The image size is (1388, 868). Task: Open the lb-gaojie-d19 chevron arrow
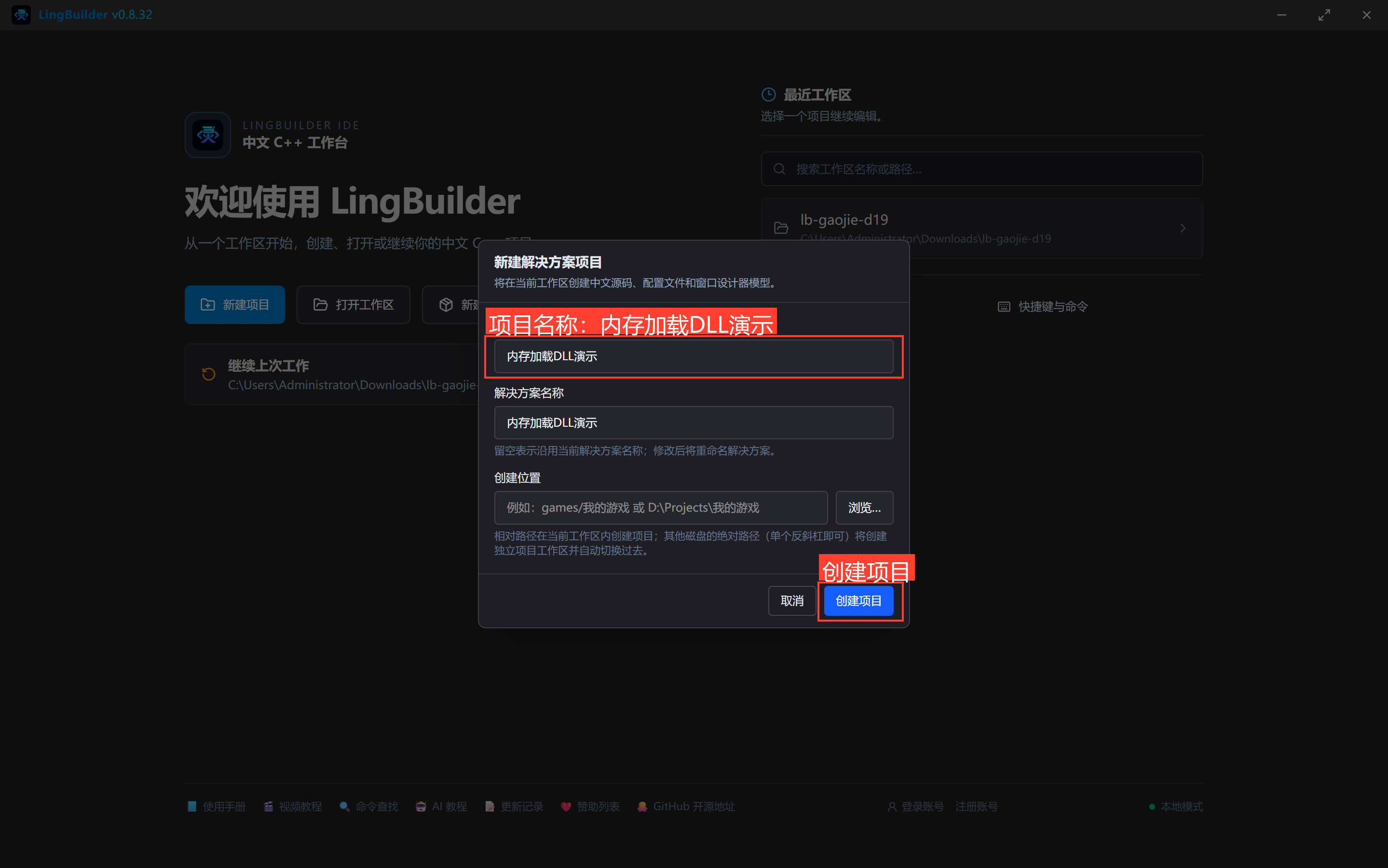tap(1183, 229)
